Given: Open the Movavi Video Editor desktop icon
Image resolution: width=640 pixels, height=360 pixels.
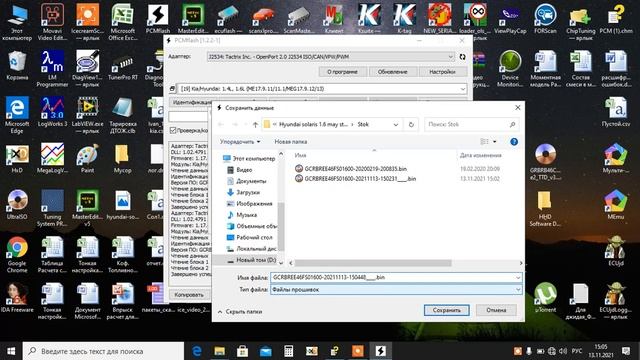Looking at the screenshot, I should [x=52, y=22].
